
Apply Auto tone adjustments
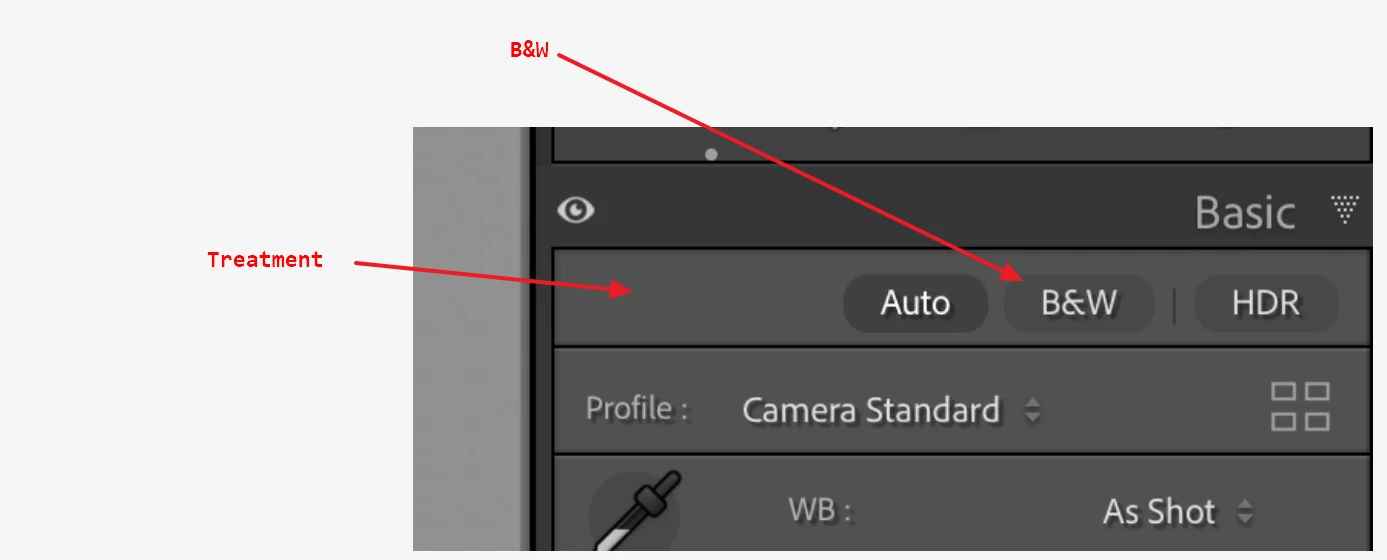tap(915, 303)
